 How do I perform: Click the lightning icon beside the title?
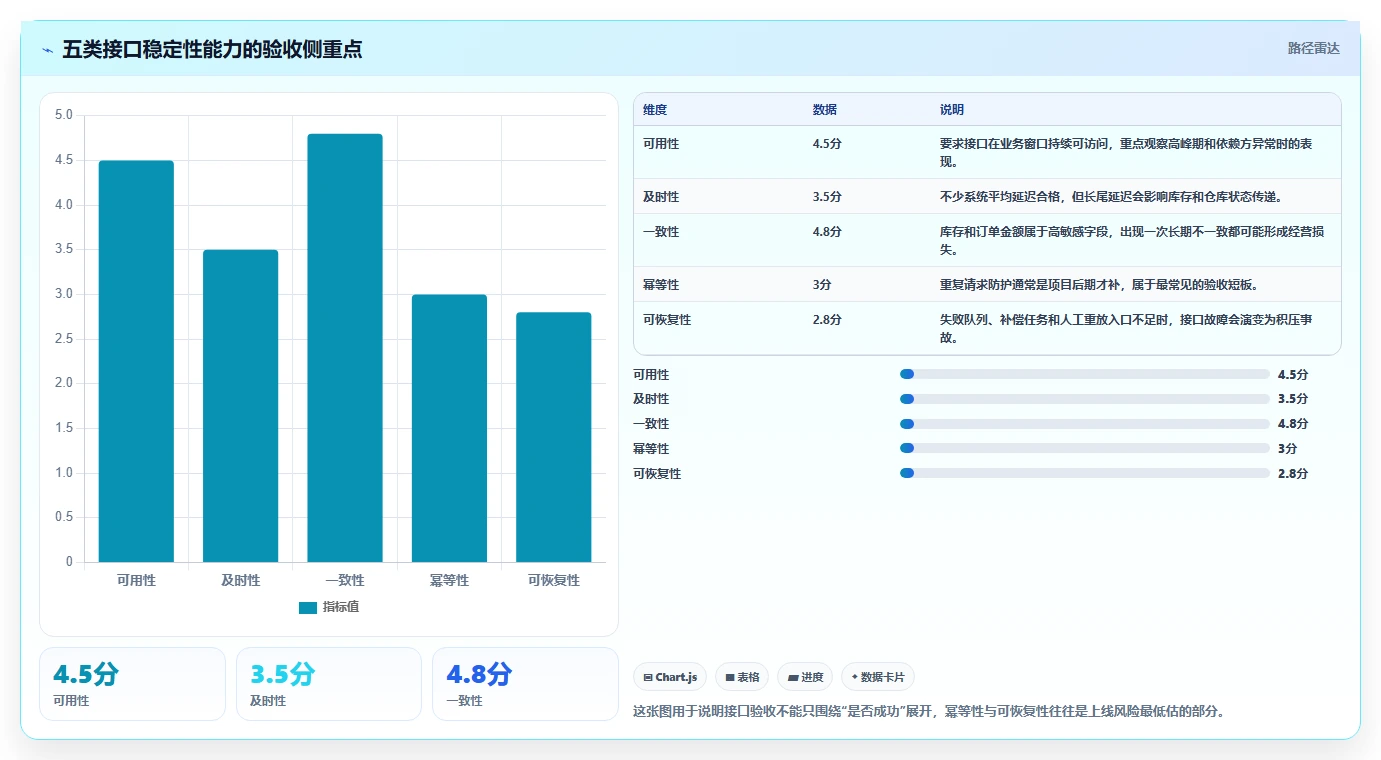coord(47,49)
